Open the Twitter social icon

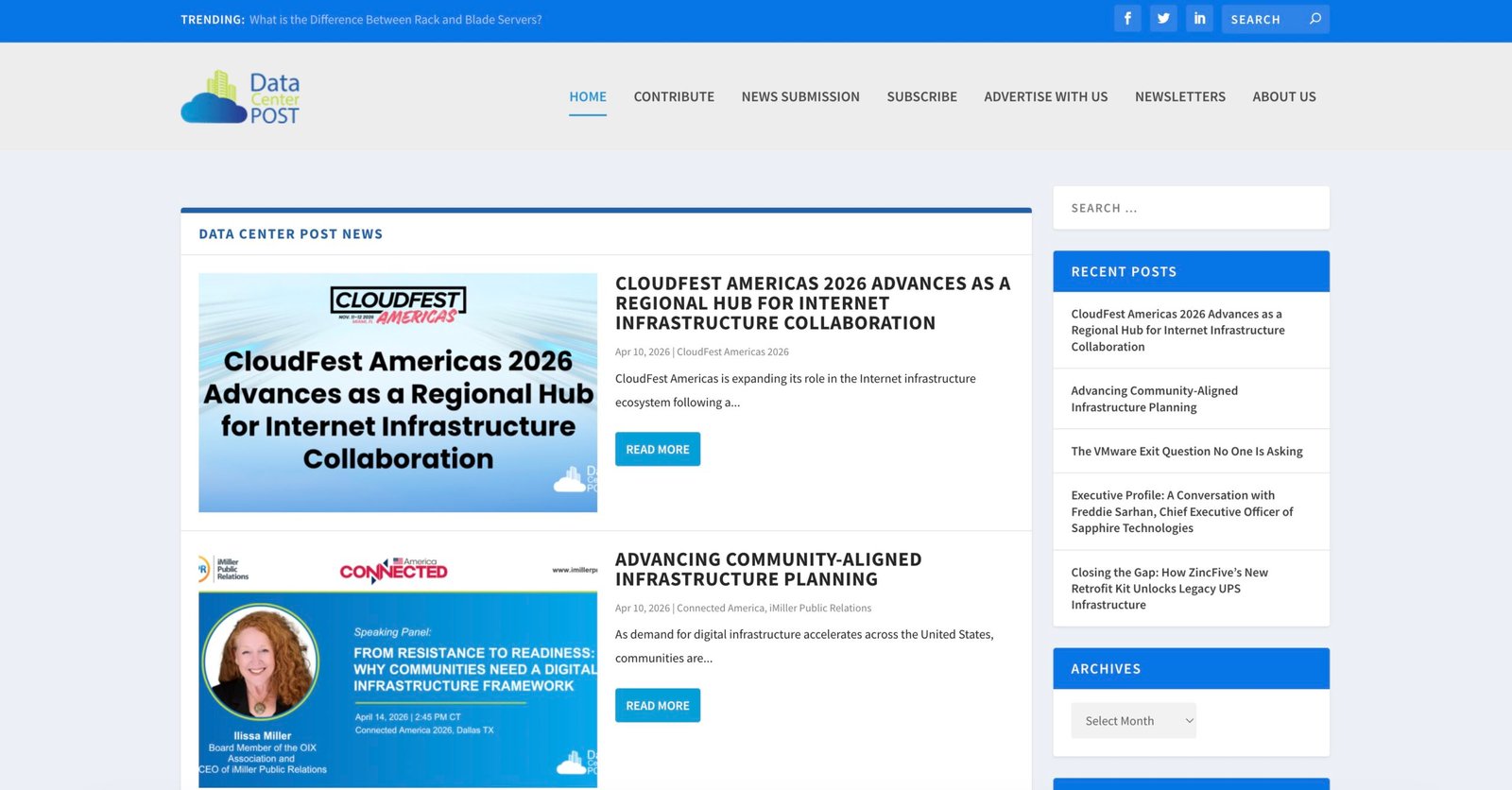coord(1163,19)
